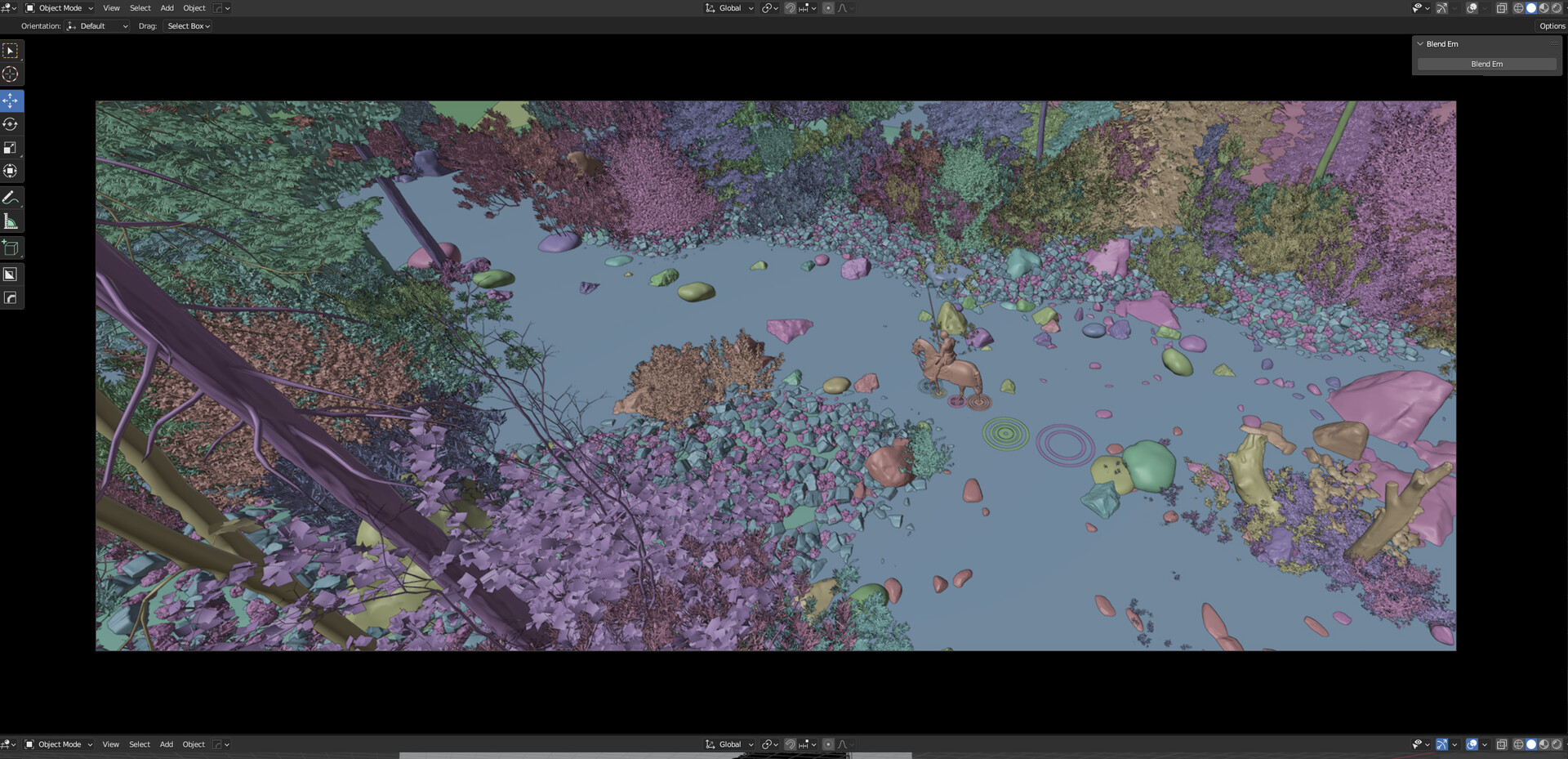Open the Drag Select Box dropdown
The image size is (1568, 759).
click(189, 26)
